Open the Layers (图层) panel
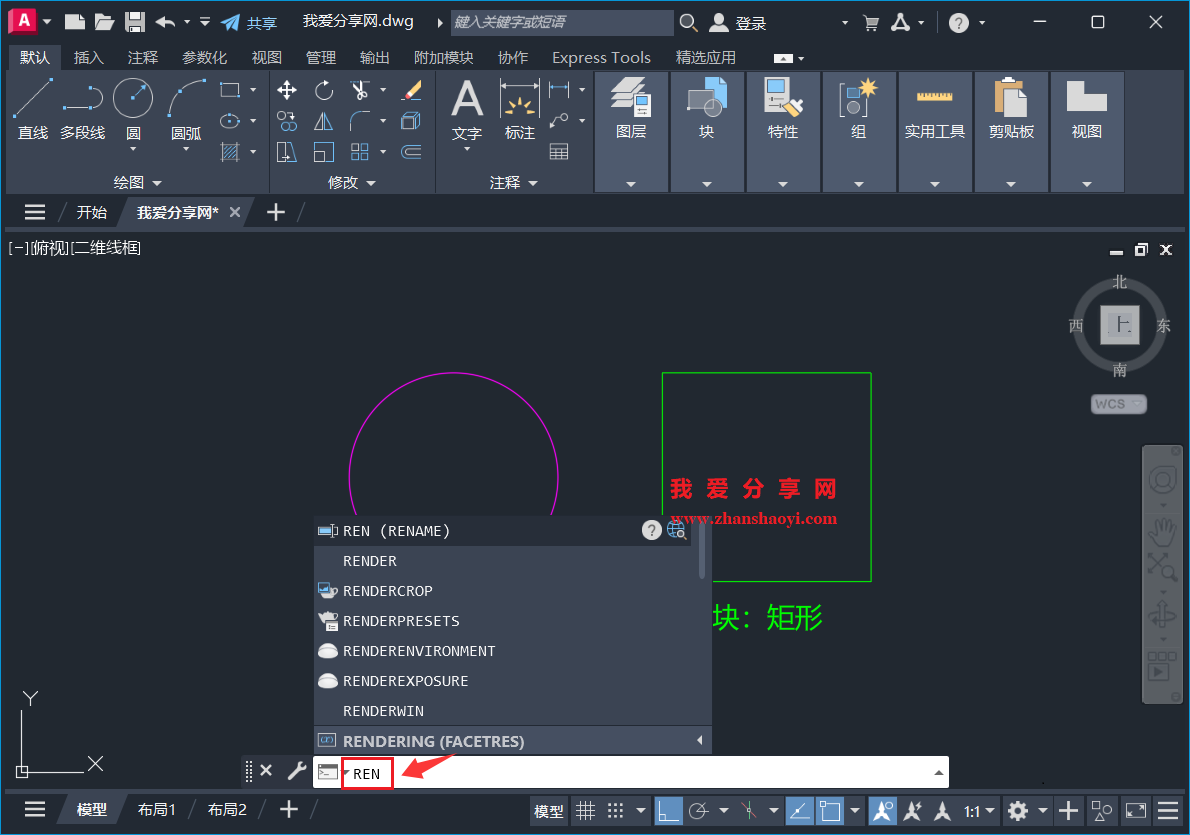Viewport: 1190px width, 835px height. 631,111
